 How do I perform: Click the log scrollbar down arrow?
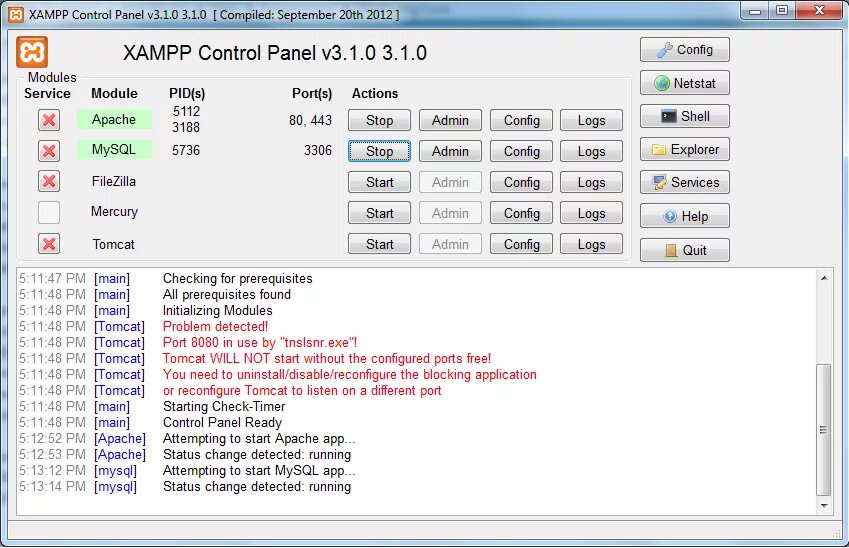coord(824,506)
